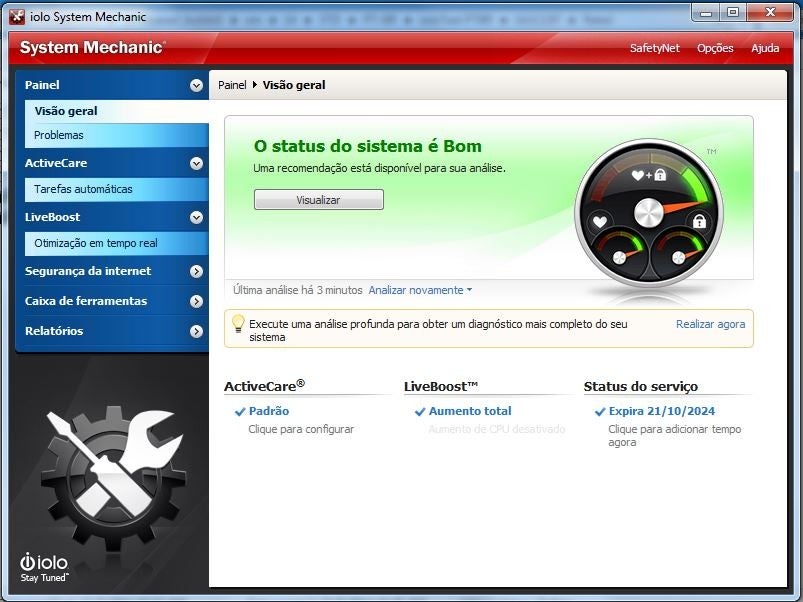Click the Realizar agora link
The image size is (803, 602).
710,323
